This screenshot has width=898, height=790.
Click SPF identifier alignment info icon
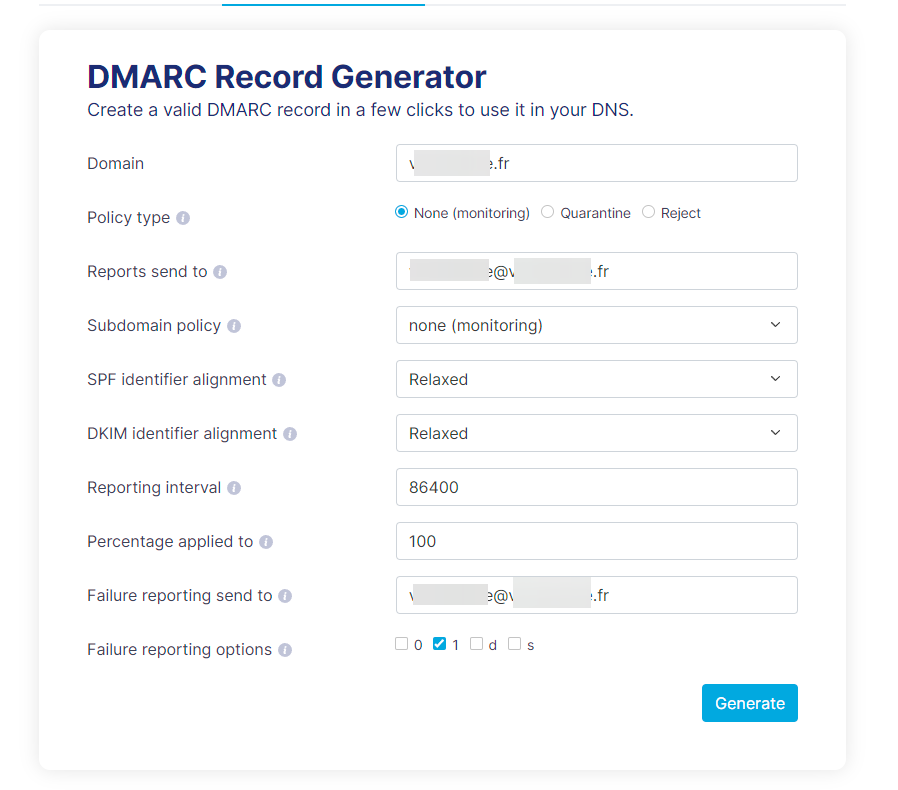pos(279,380)
